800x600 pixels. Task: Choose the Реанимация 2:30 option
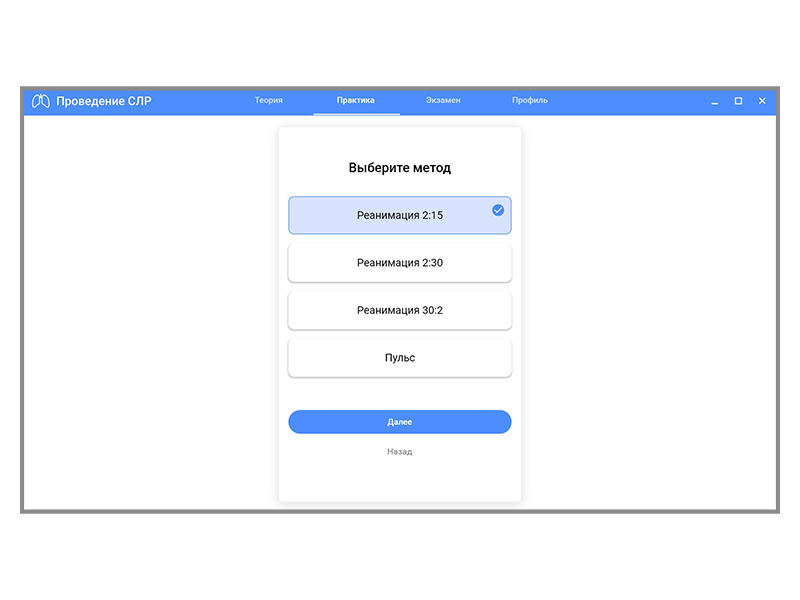(399, 263)
